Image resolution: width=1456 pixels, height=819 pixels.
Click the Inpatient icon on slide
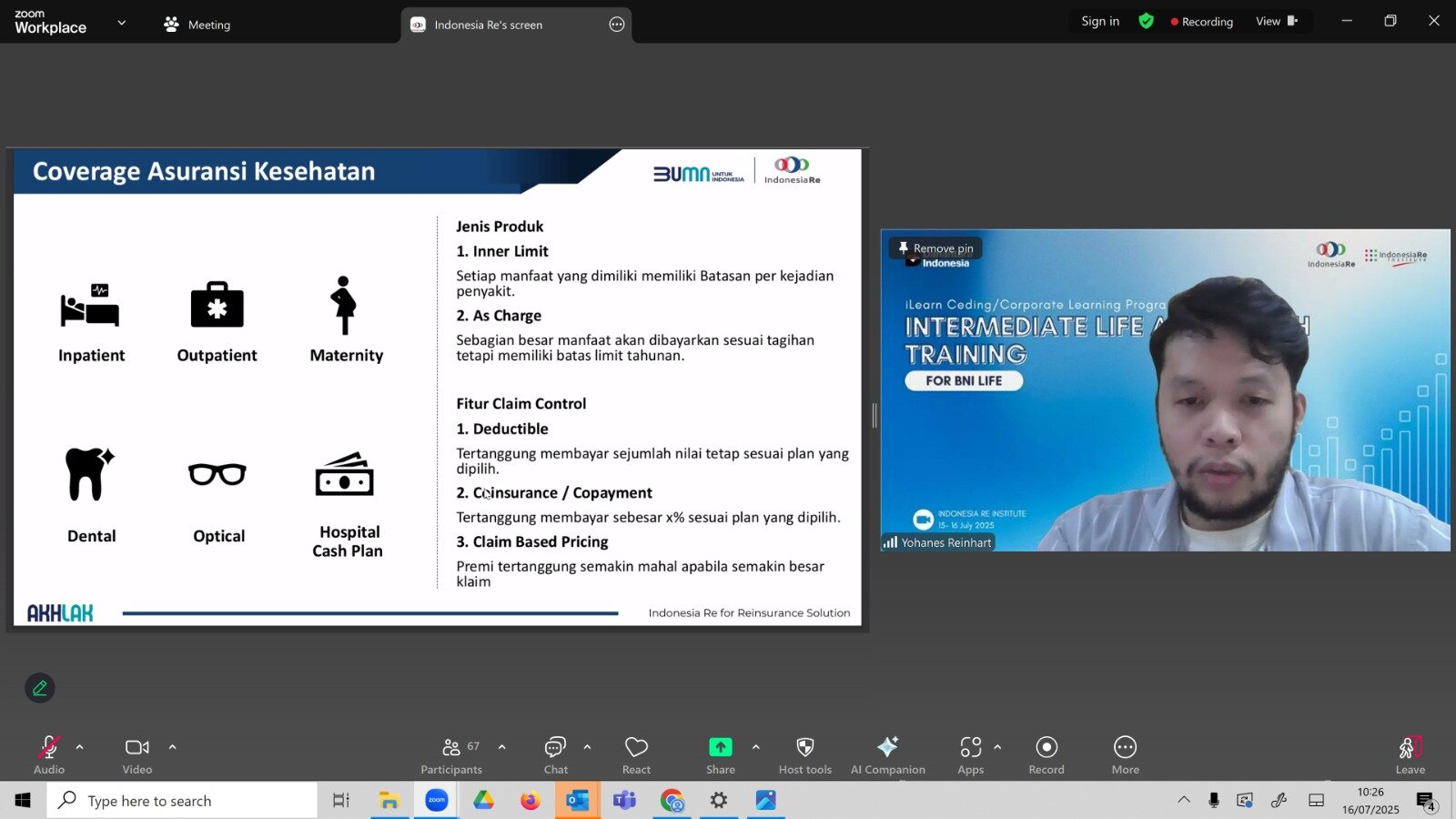pyautogui.click(x=90, y=306)
